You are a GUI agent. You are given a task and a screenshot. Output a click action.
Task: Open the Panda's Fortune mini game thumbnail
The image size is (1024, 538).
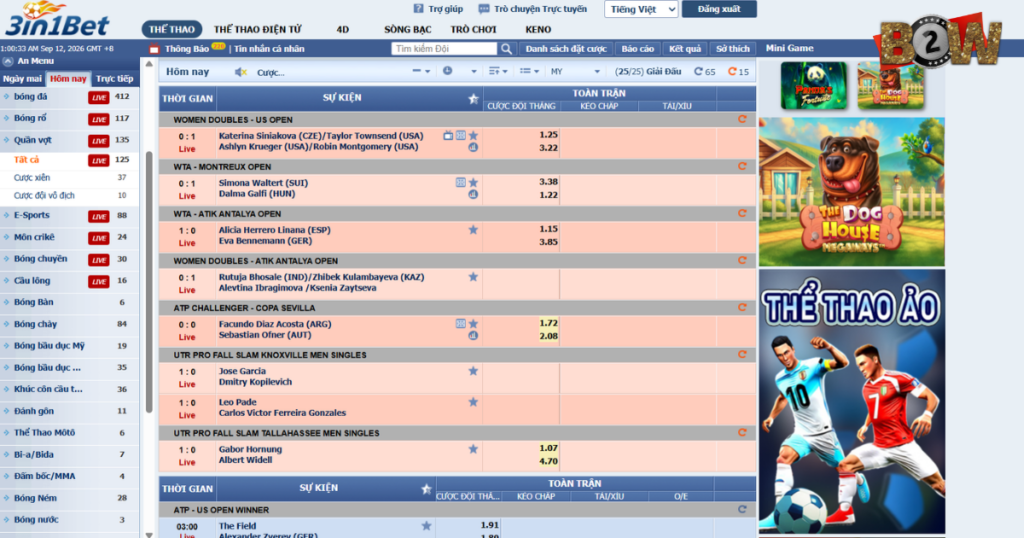pos(814,86)
